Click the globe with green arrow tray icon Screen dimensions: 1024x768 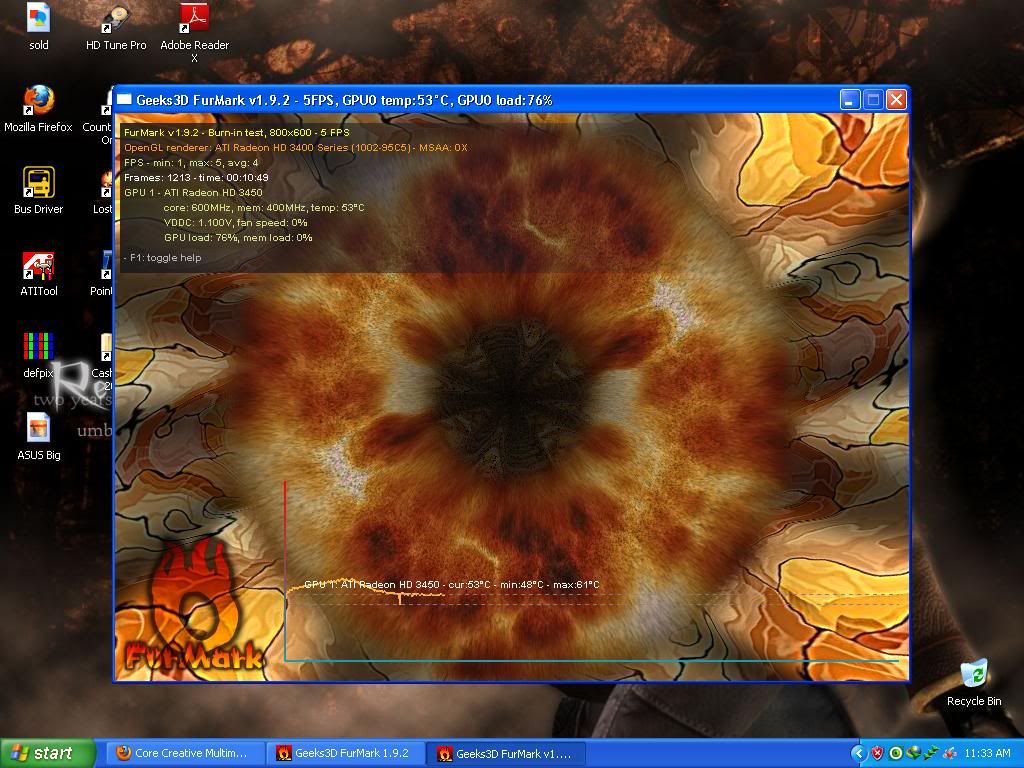click(914, 753)
